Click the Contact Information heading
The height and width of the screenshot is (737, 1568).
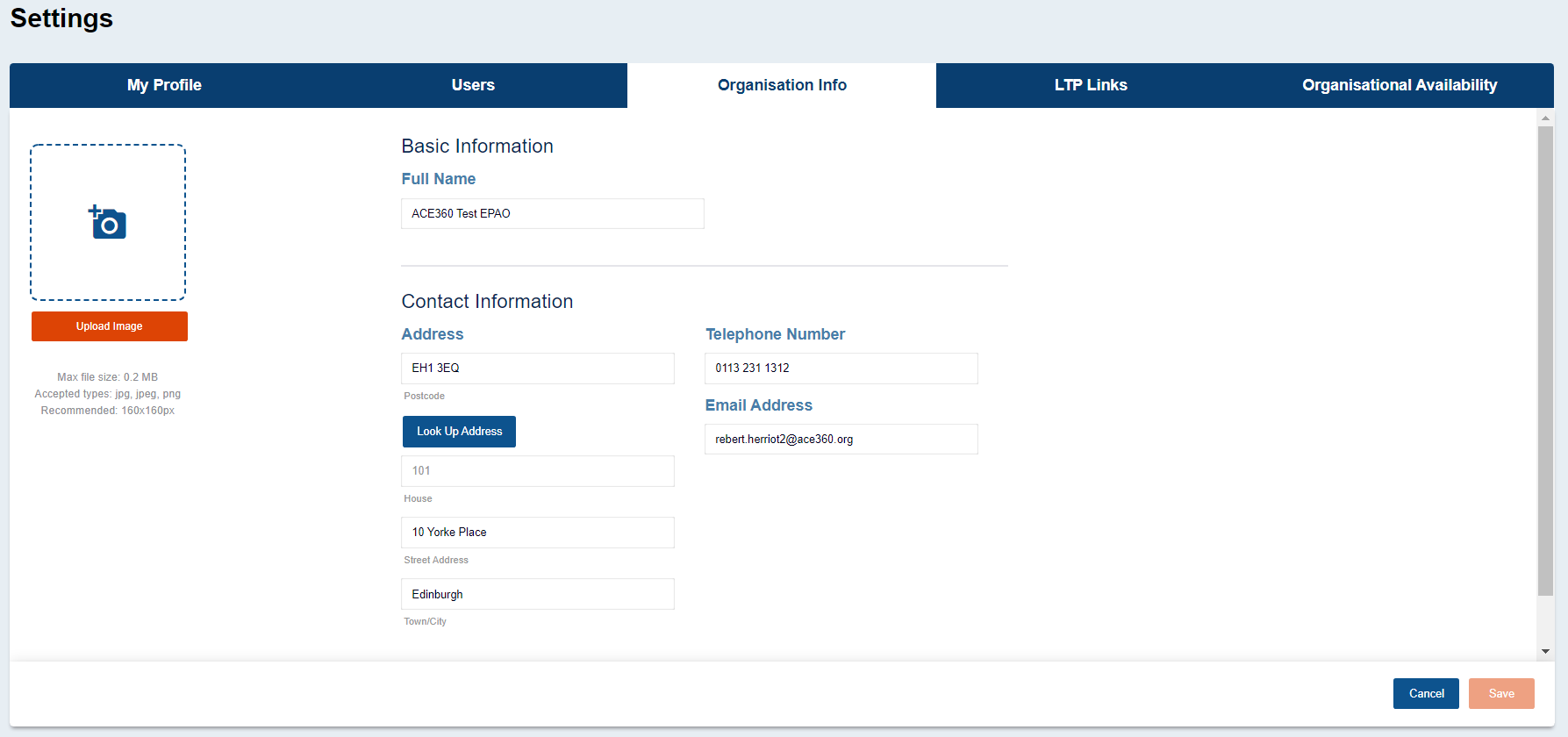(x=487, y=302)
